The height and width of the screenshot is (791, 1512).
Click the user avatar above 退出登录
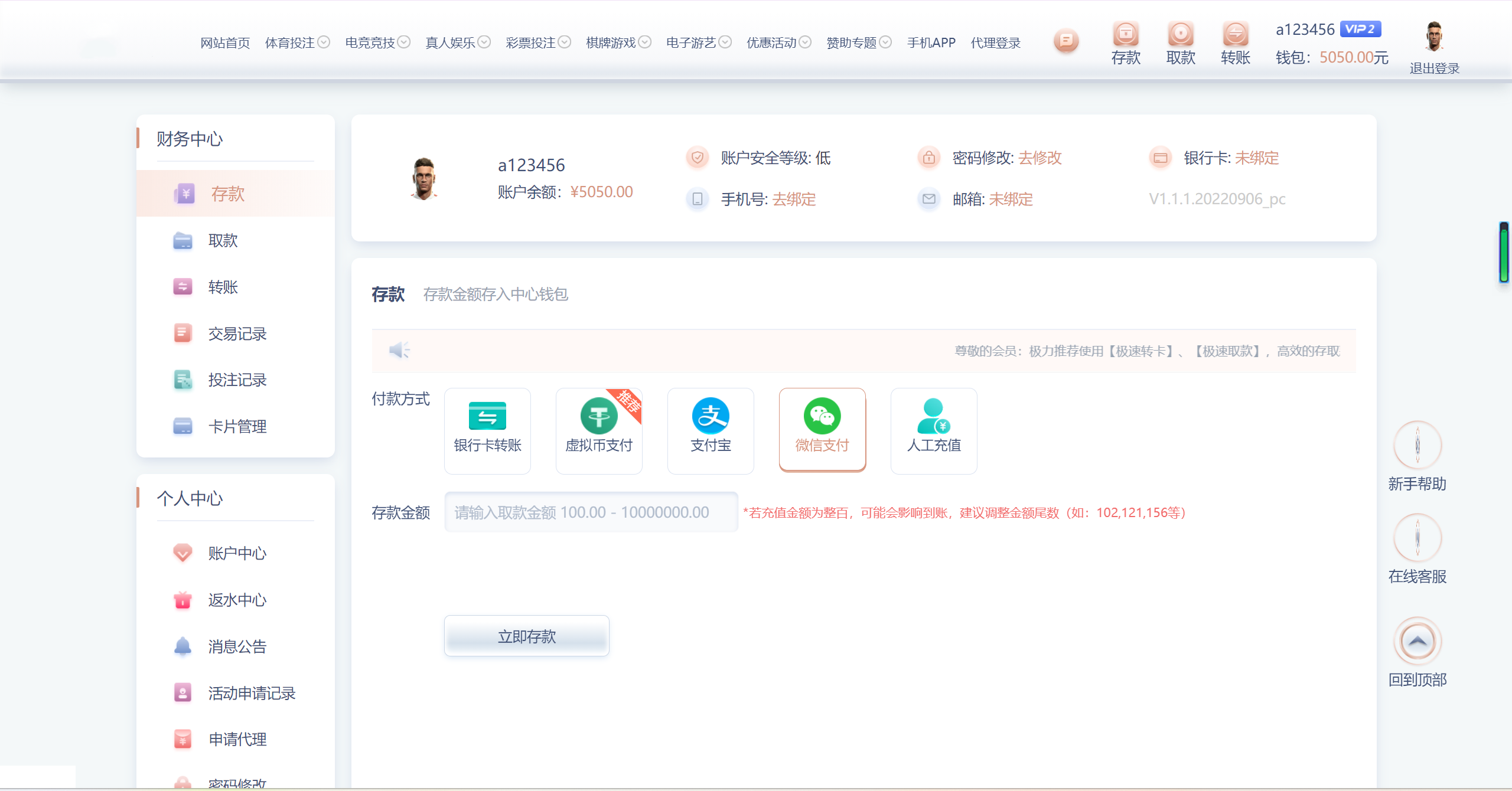click(x=1434, y=37)
